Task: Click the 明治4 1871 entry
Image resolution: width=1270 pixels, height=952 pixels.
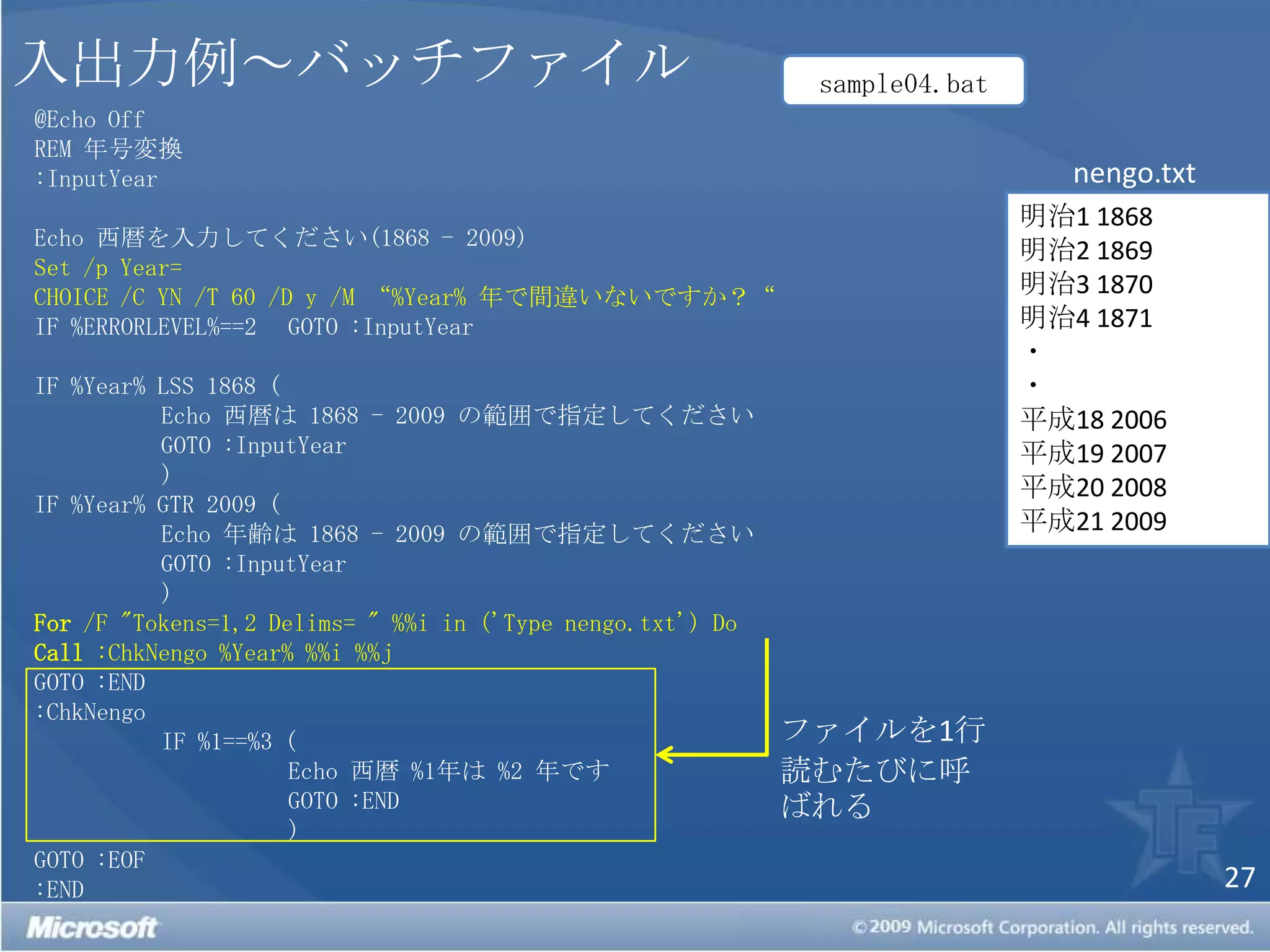Action: click(x=1086, y=318)
